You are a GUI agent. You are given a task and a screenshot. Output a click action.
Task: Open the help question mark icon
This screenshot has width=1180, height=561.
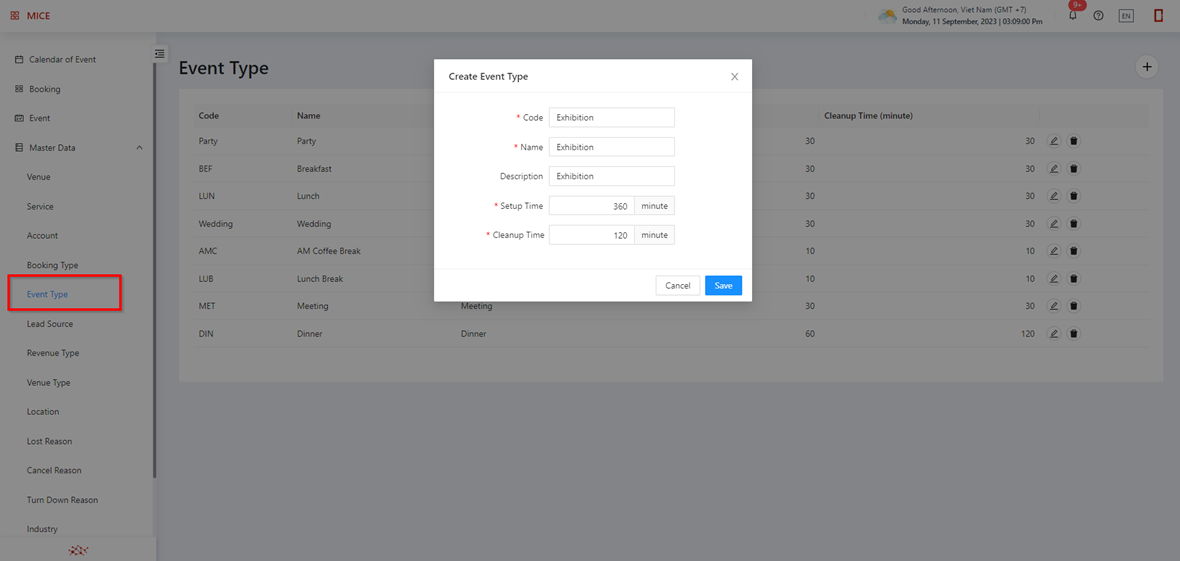1098,16
